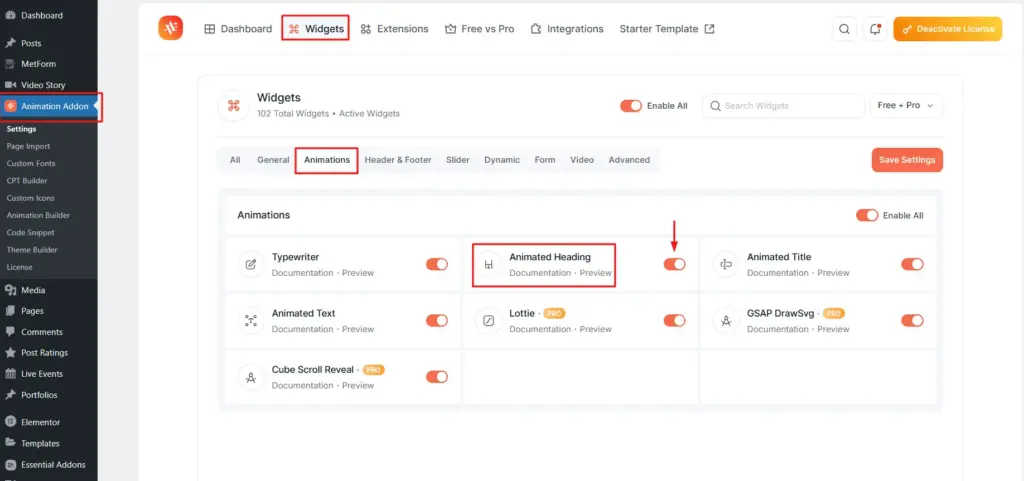Click the Cube Scroll Reveal widget icon
Screen dimensions: 1024x481
pyautogui.click(x=250, y=377)
